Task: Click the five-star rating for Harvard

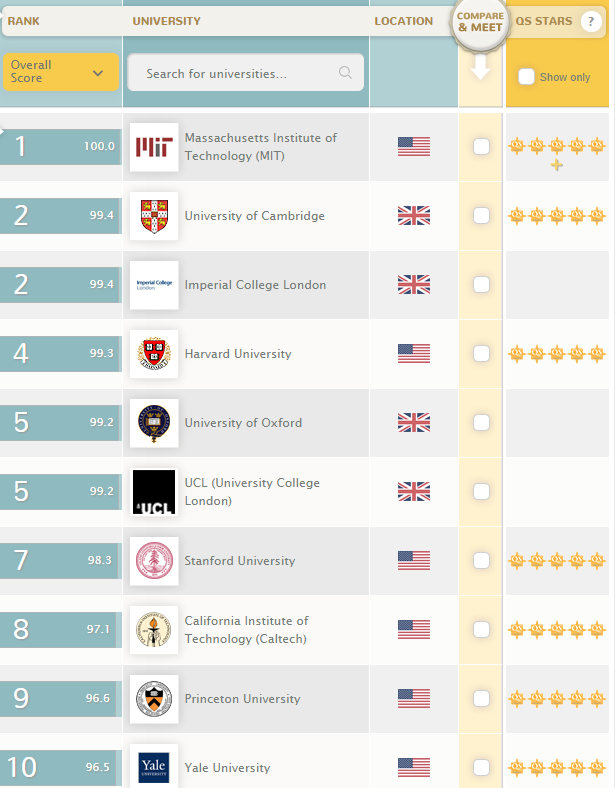Action: [557, 354]
